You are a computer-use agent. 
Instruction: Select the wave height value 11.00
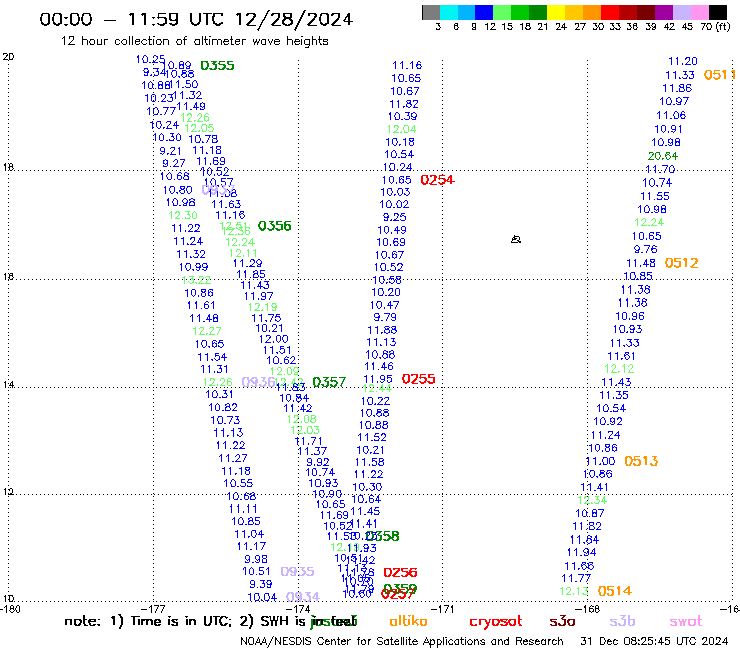(x=600, y=461)
